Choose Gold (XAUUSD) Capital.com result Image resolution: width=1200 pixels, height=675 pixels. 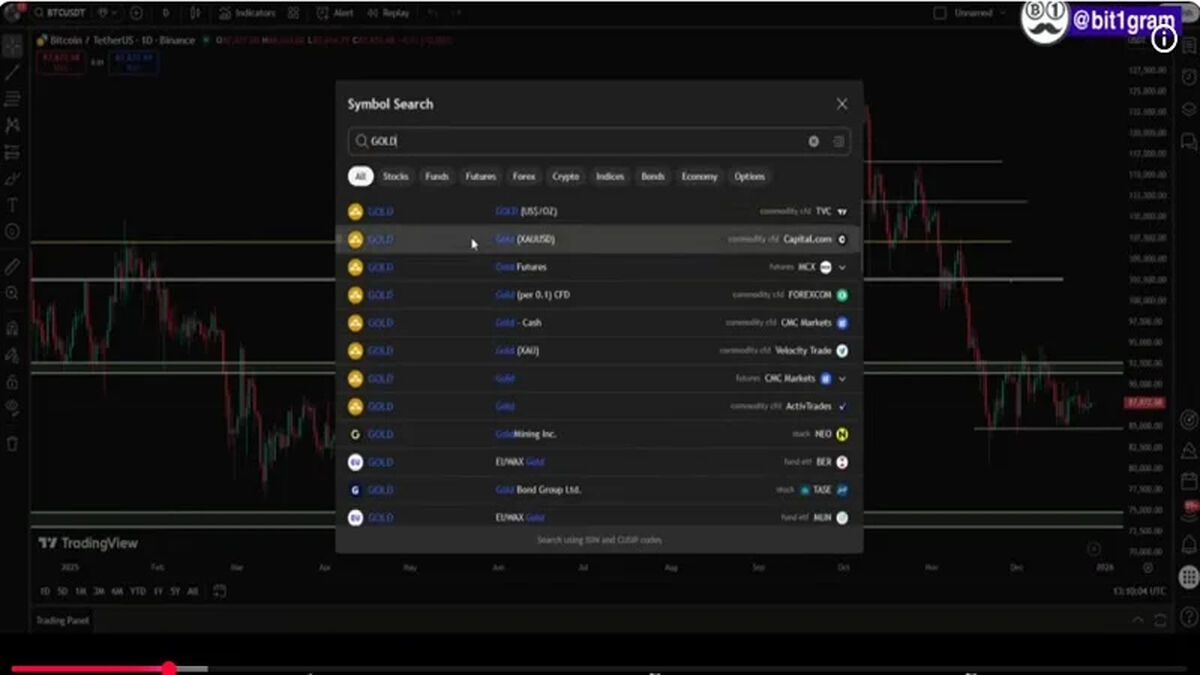coord(599,239)
